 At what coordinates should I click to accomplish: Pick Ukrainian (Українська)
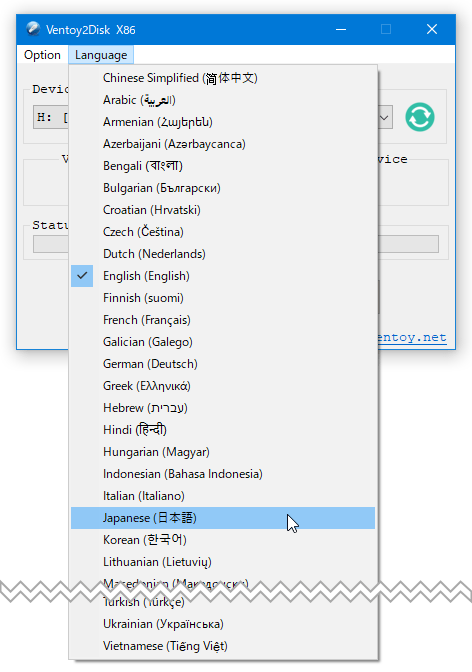coord(223,624)
